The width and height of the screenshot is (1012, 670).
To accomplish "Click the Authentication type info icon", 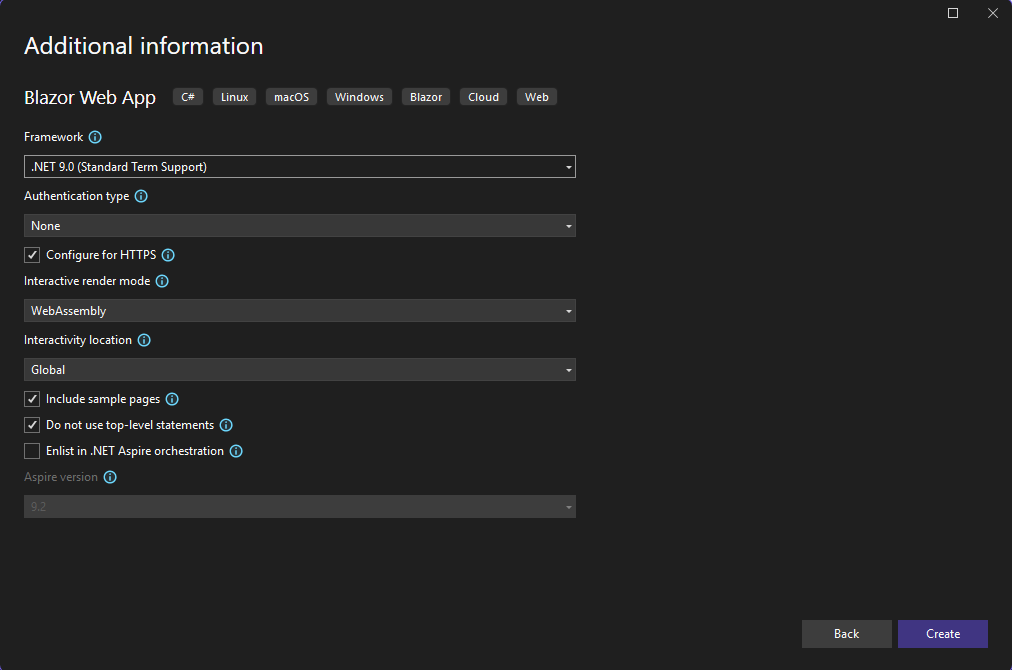I will pos(141,196).
